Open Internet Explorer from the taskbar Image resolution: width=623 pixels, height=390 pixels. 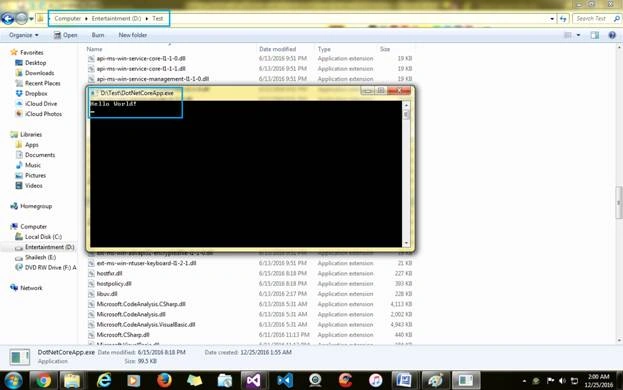point(103,380)
